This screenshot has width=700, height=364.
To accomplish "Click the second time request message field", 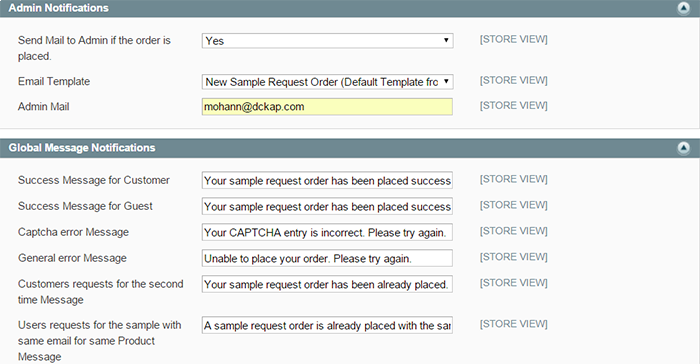I will coord(327,284).
